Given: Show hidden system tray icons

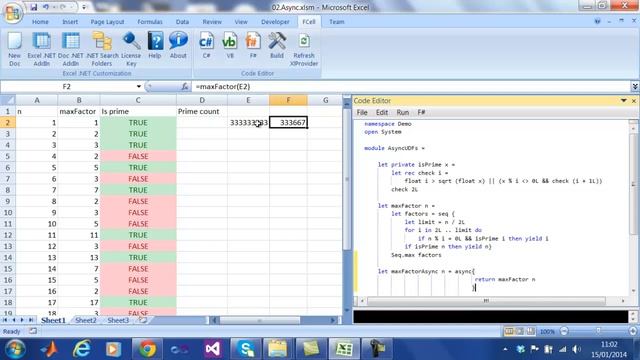Looking at the screenshot, I should pos(505,349).
